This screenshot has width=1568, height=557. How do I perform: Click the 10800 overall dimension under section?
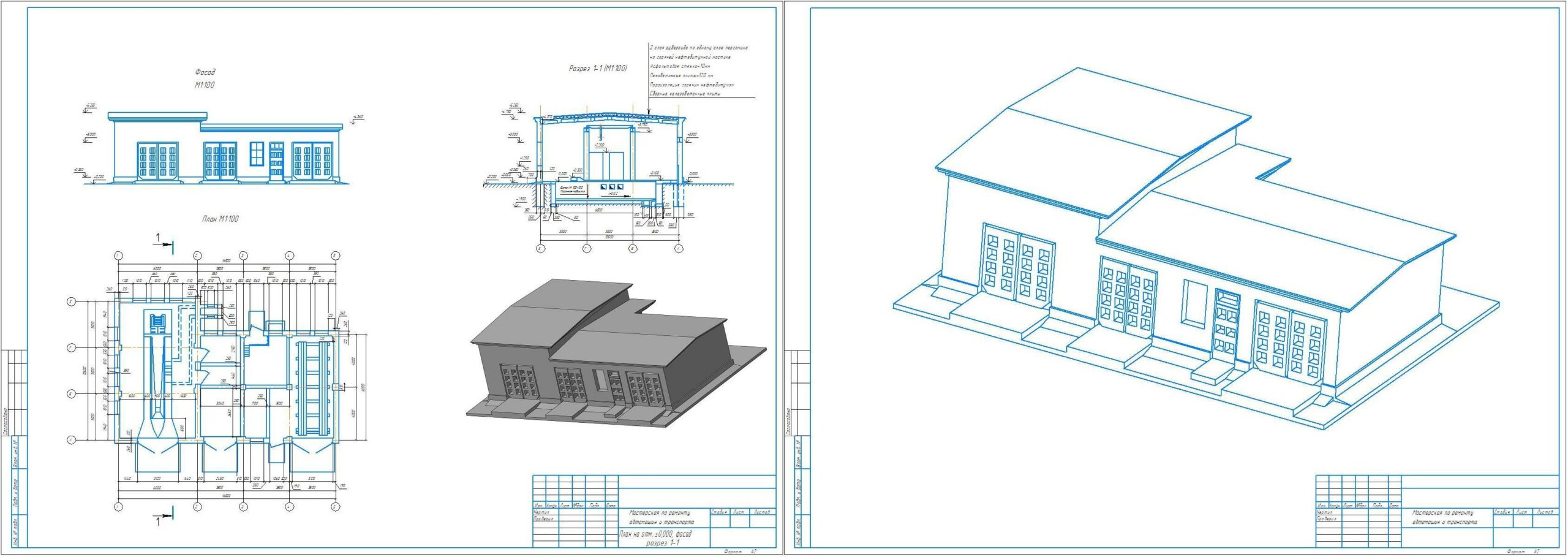609,237
